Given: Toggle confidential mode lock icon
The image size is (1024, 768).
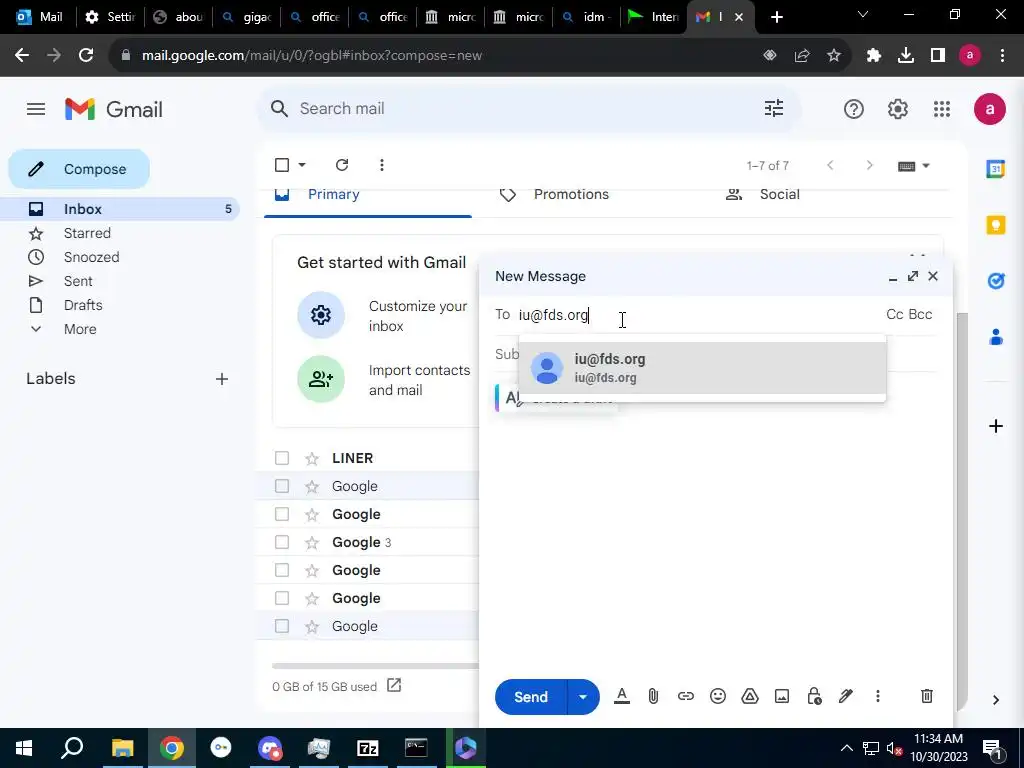Looking at the screenshot, I should pyautogui.click(x=814, y=696).
